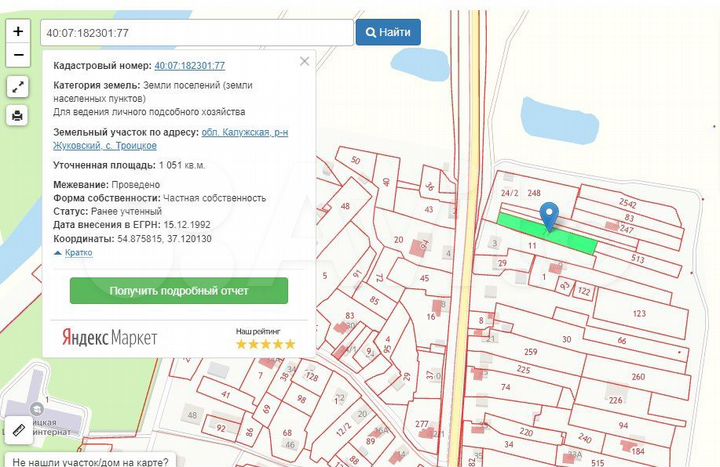This screenshot has height=467, width=720.
Task: Zoom in with the plus button
Action: (x=18, y=31)
